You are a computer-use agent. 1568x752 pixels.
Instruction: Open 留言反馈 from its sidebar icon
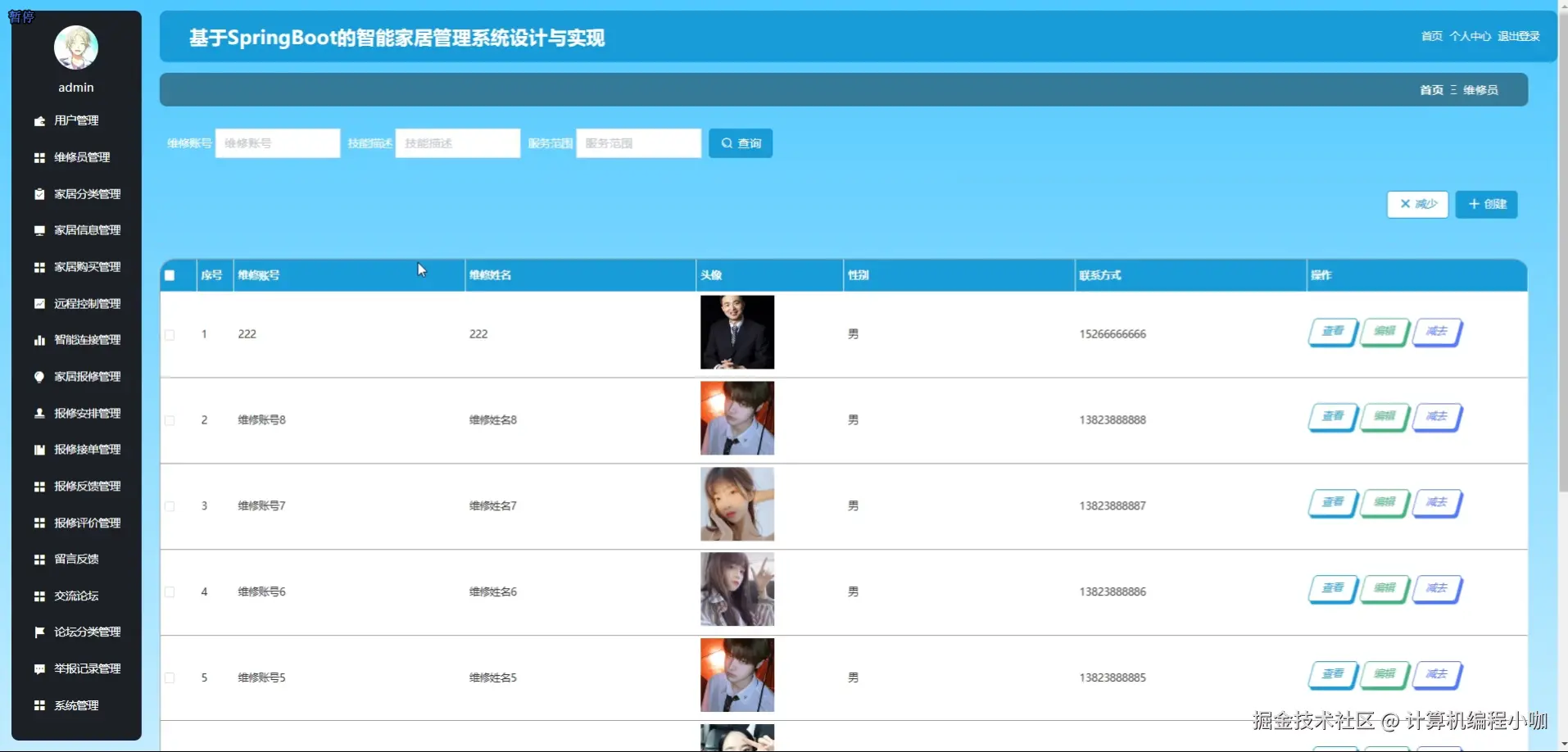tap(39, 559)
